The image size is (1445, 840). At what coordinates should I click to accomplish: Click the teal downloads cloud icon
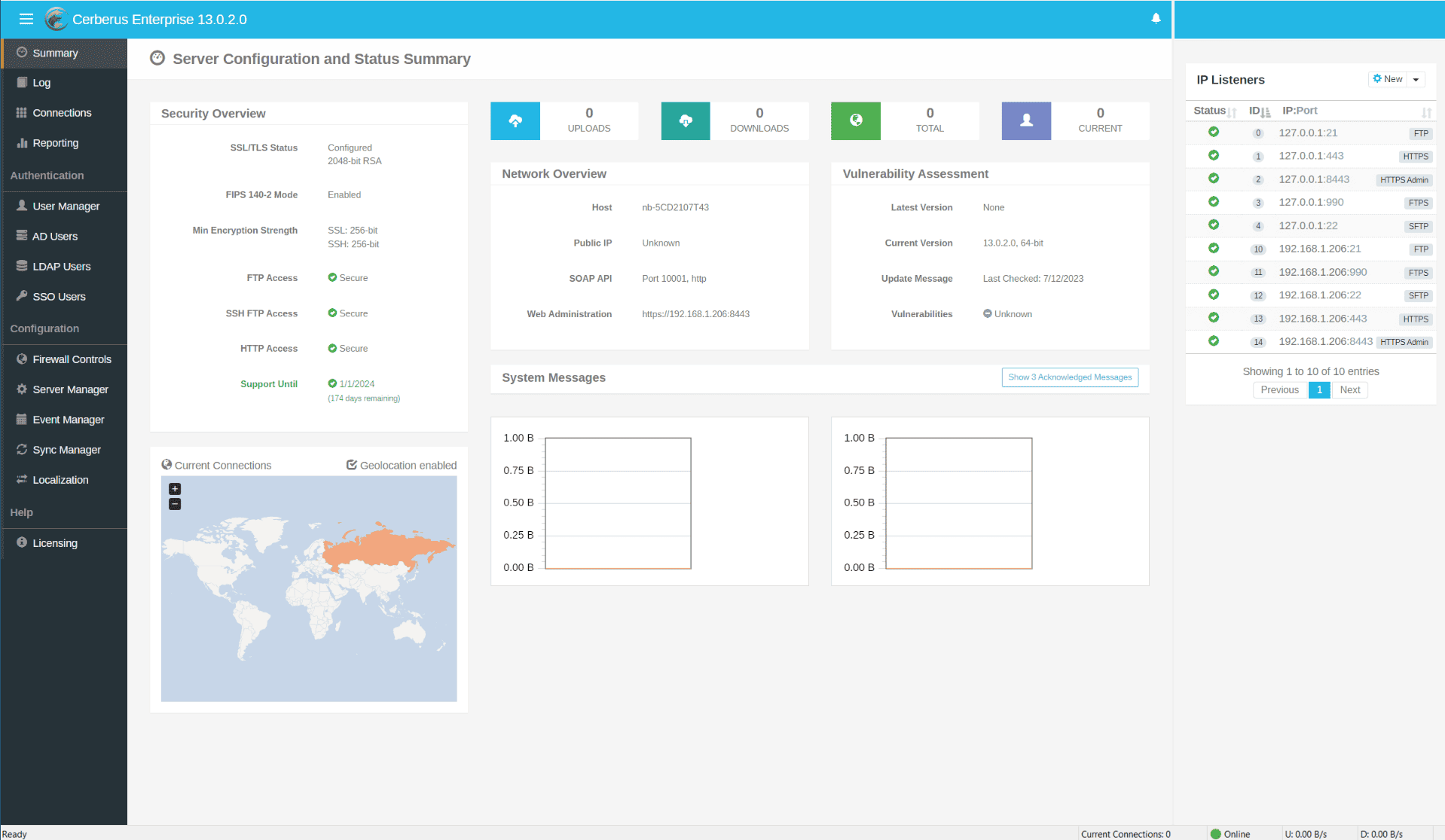coord(686,121)
